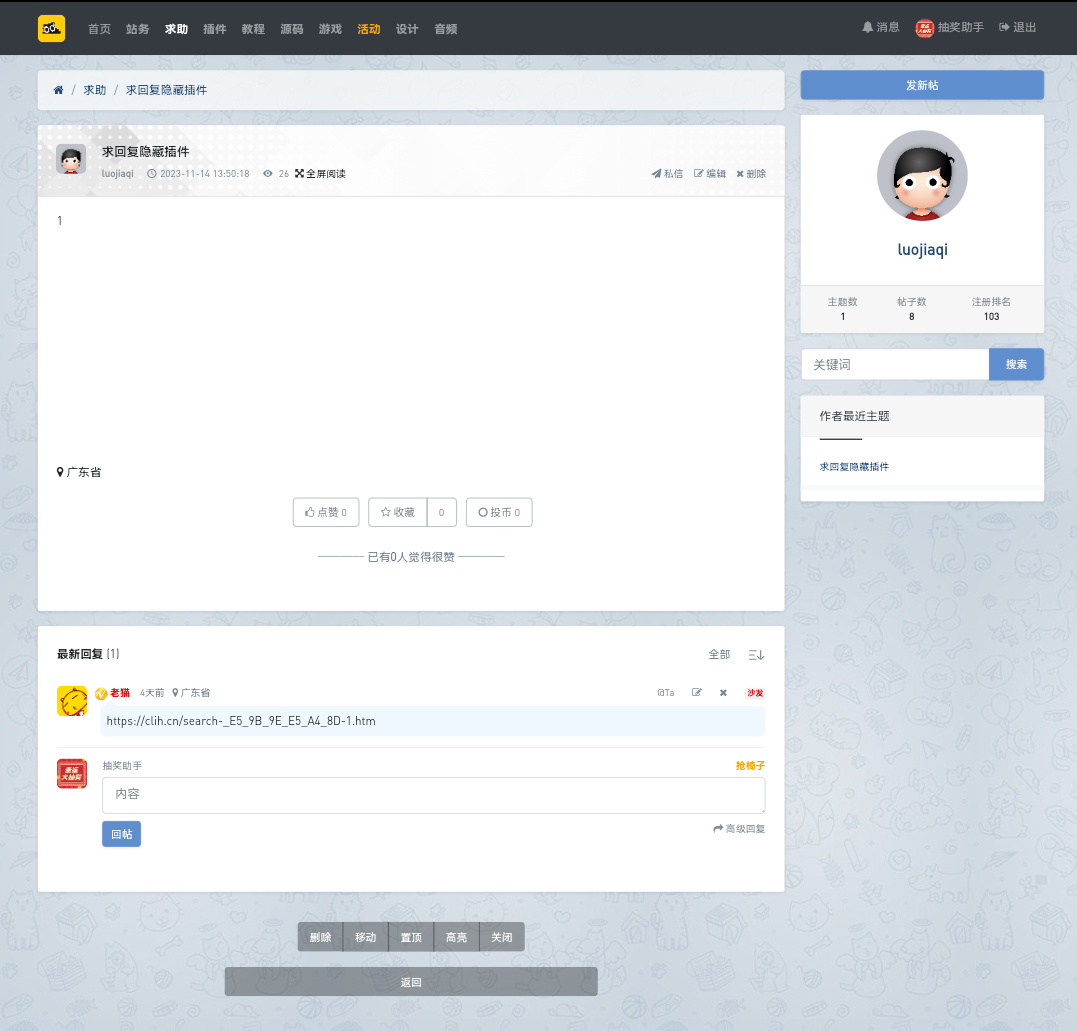Mention the replier with the @Ta icon
The width and height of the screenshot is (1077, 1031).
[665, 693]
